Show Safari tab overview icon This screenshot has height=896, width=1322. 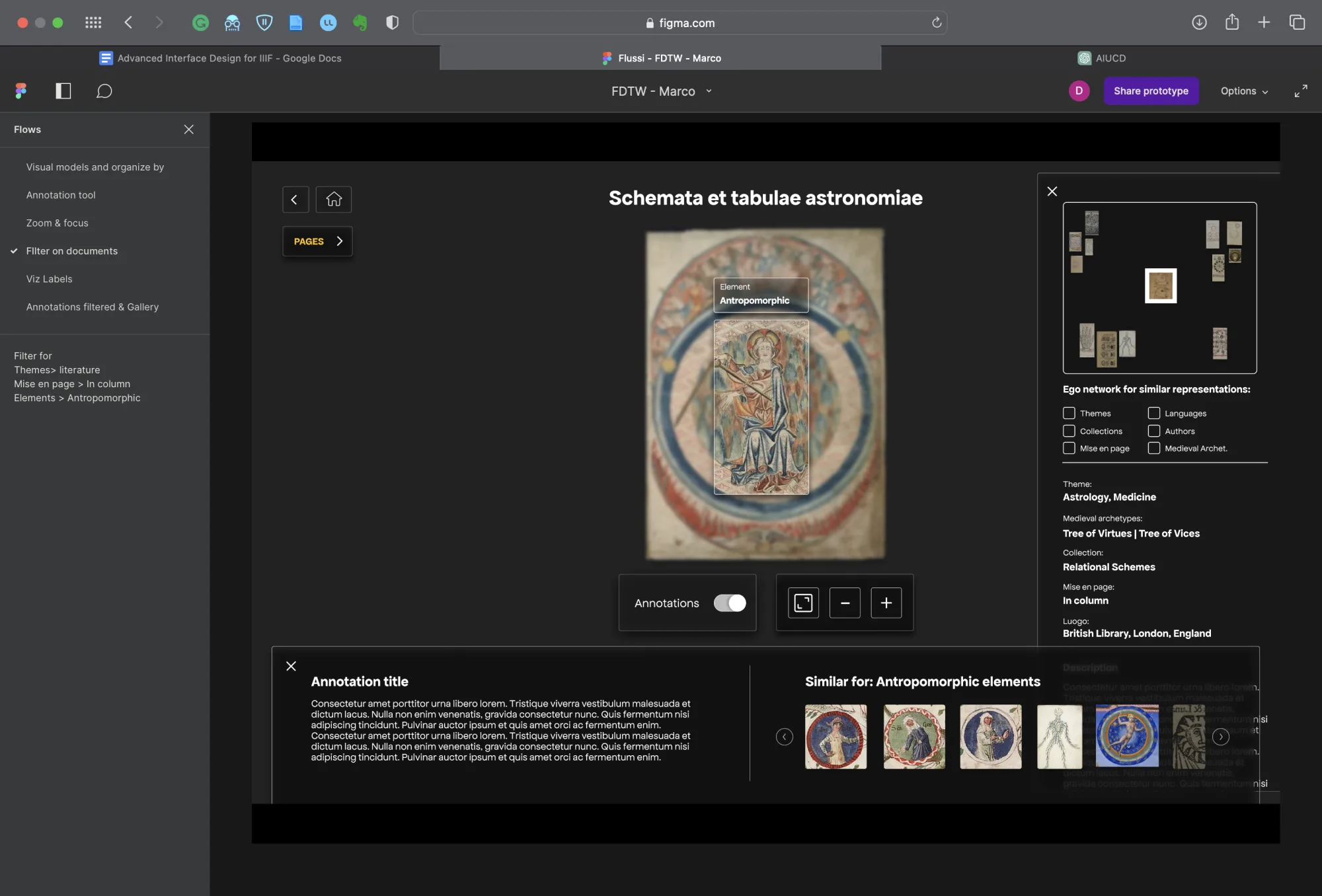click(x=1297, y=22)
